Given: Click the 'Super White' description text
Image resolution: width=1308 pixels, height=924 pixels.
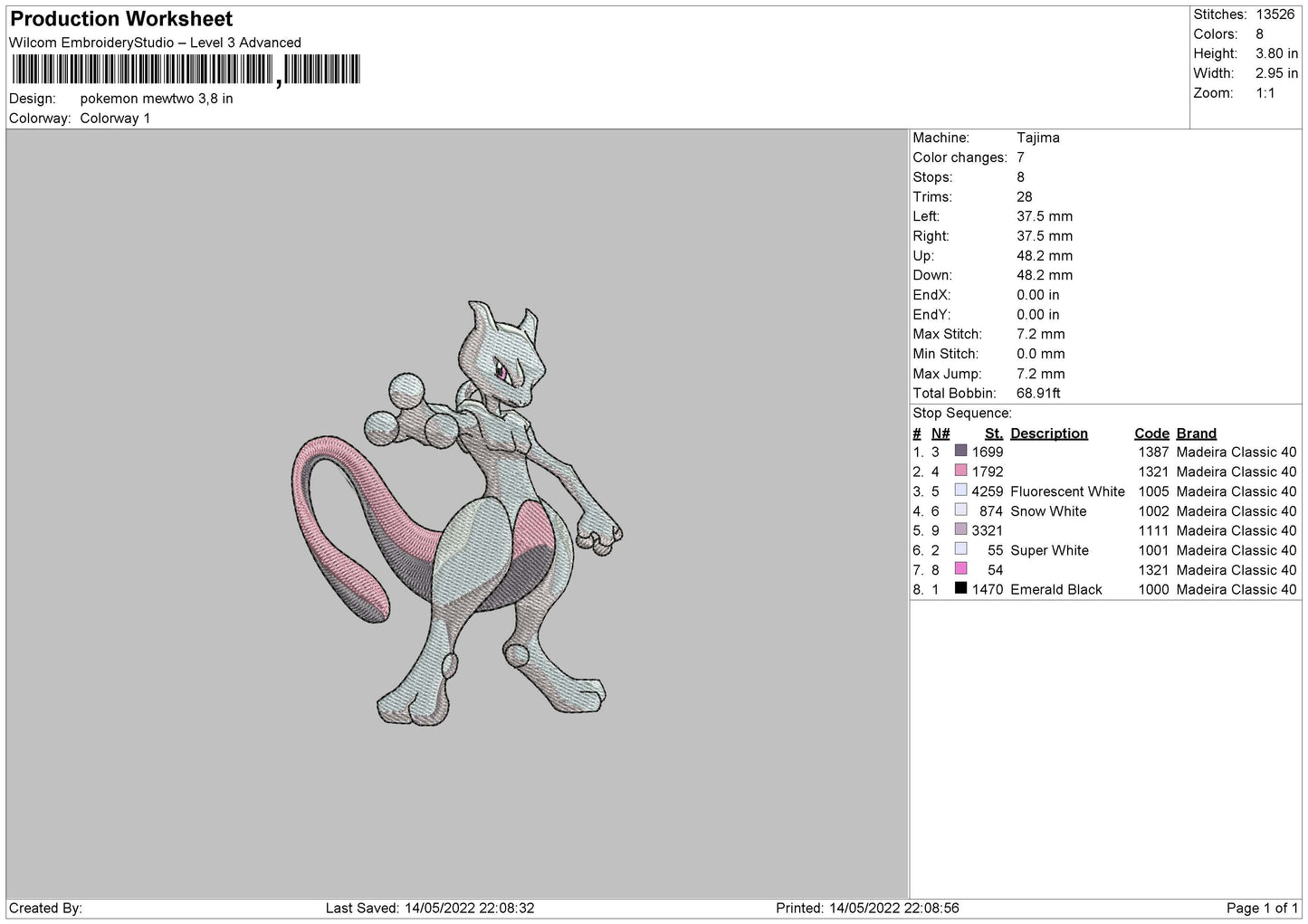Looking at the screenshot, I should (x=1049, y=550).
